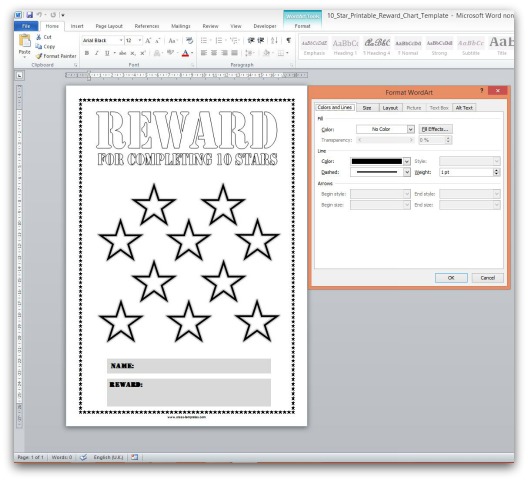
Task: Open the References tab
Action: [146, 26]
